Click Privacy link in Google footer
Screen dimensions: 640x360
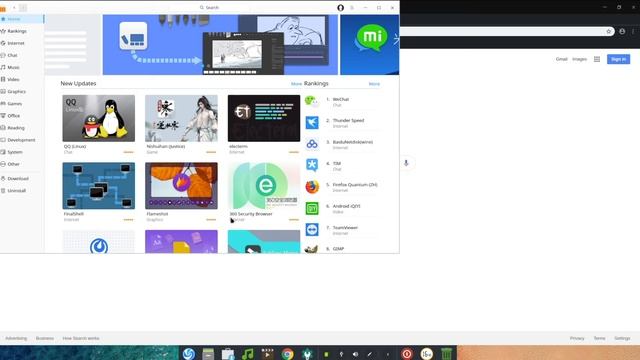[577, 338]
